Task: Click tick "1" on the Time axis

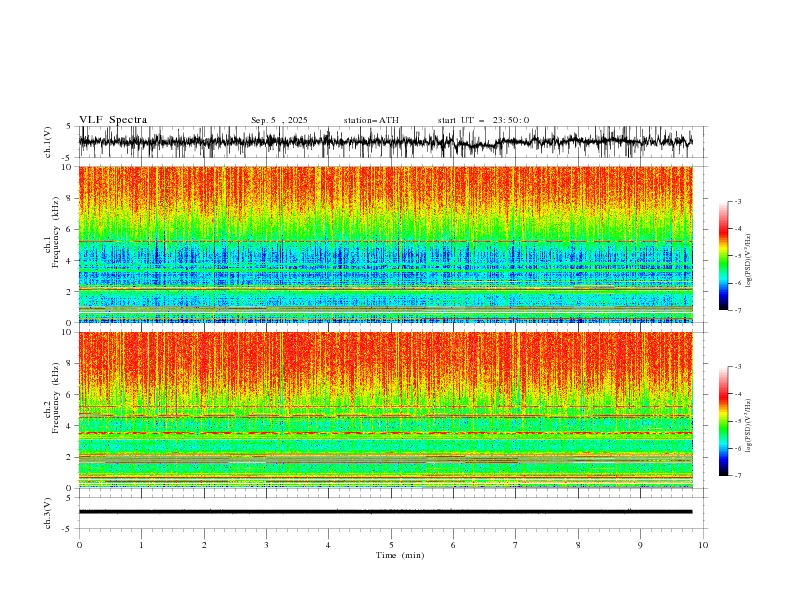Action: coord(141,545)
